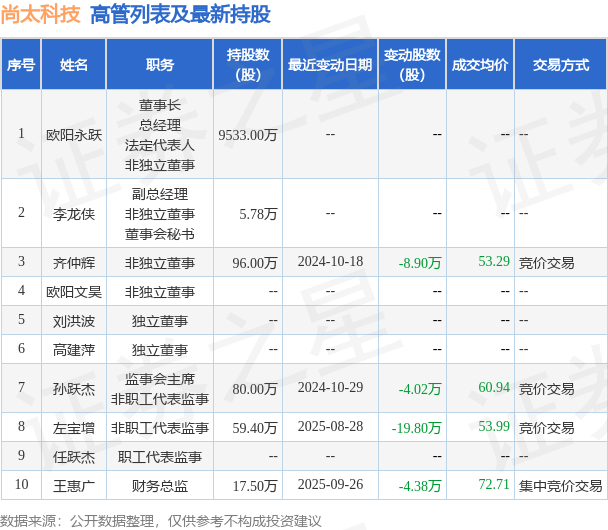Select the -8.90万 change value

(420, 263)
